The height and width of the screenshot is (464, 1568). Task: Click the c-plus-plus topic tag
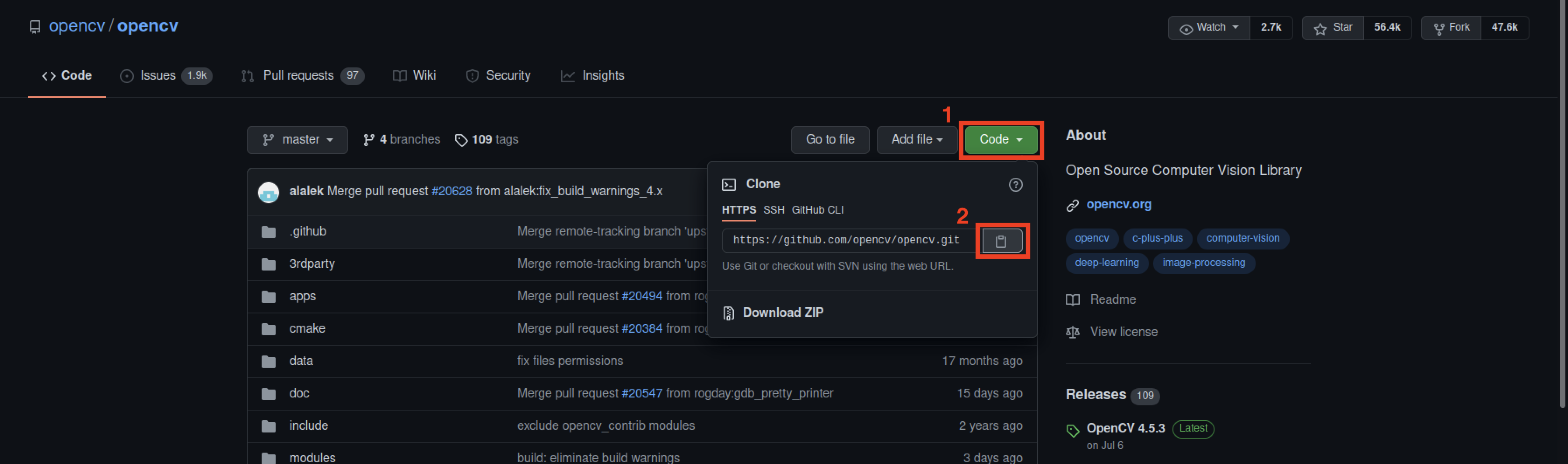tap(1157, 238)
